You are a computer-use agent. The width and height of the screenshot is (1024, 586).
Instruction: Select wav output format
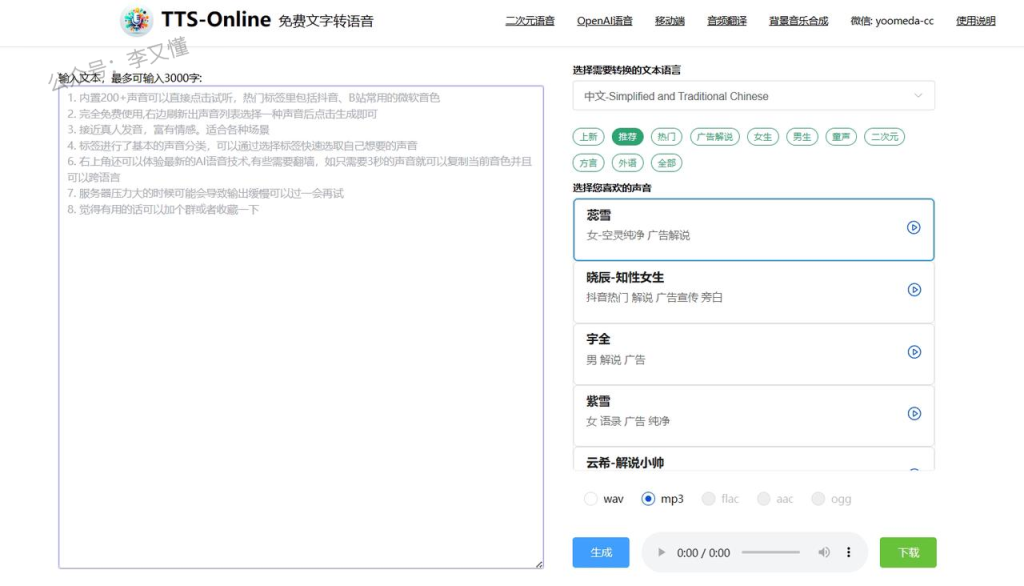click(591, 499)
